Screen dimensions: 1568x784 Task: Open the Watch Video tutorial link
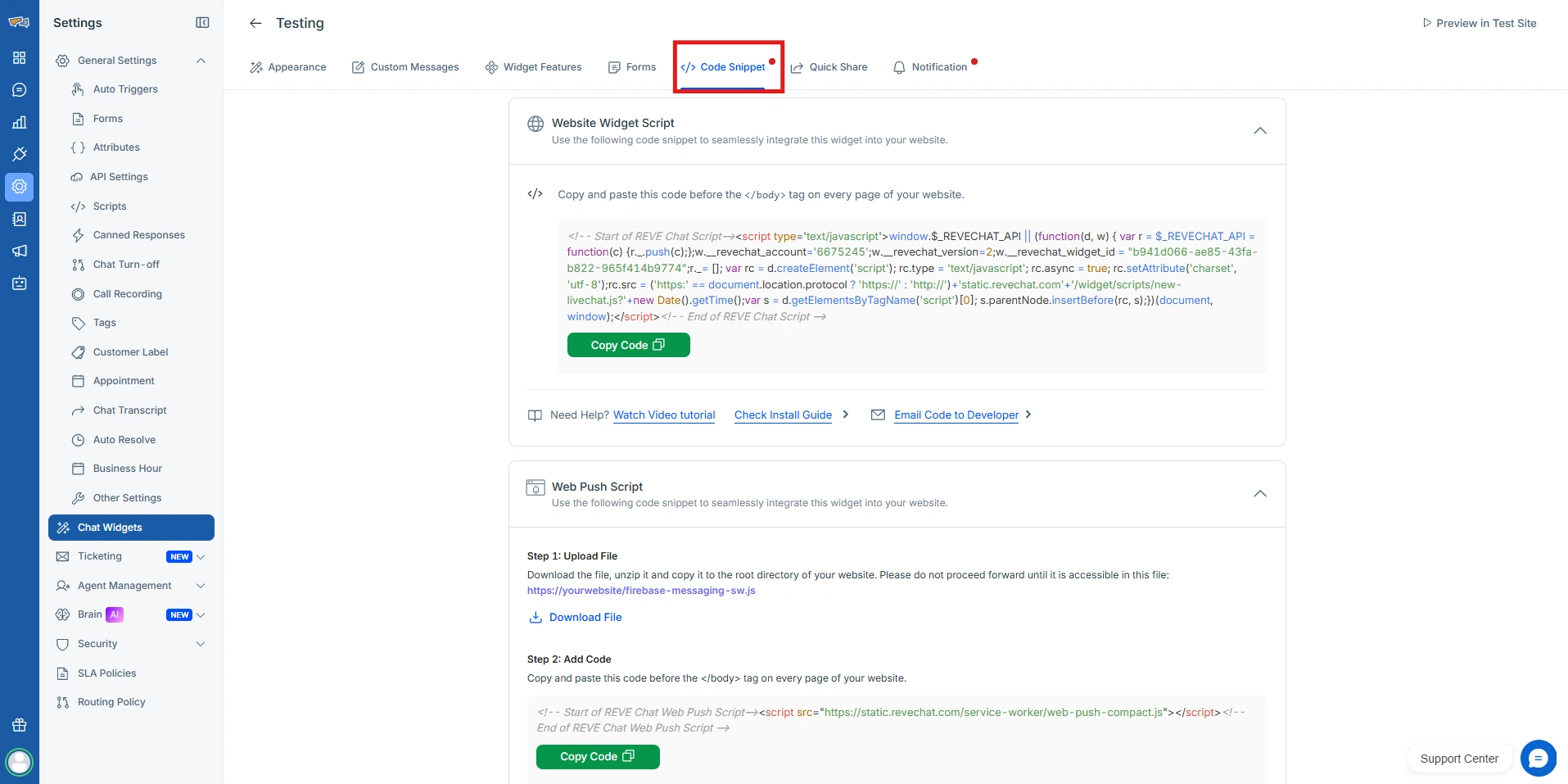664,415
